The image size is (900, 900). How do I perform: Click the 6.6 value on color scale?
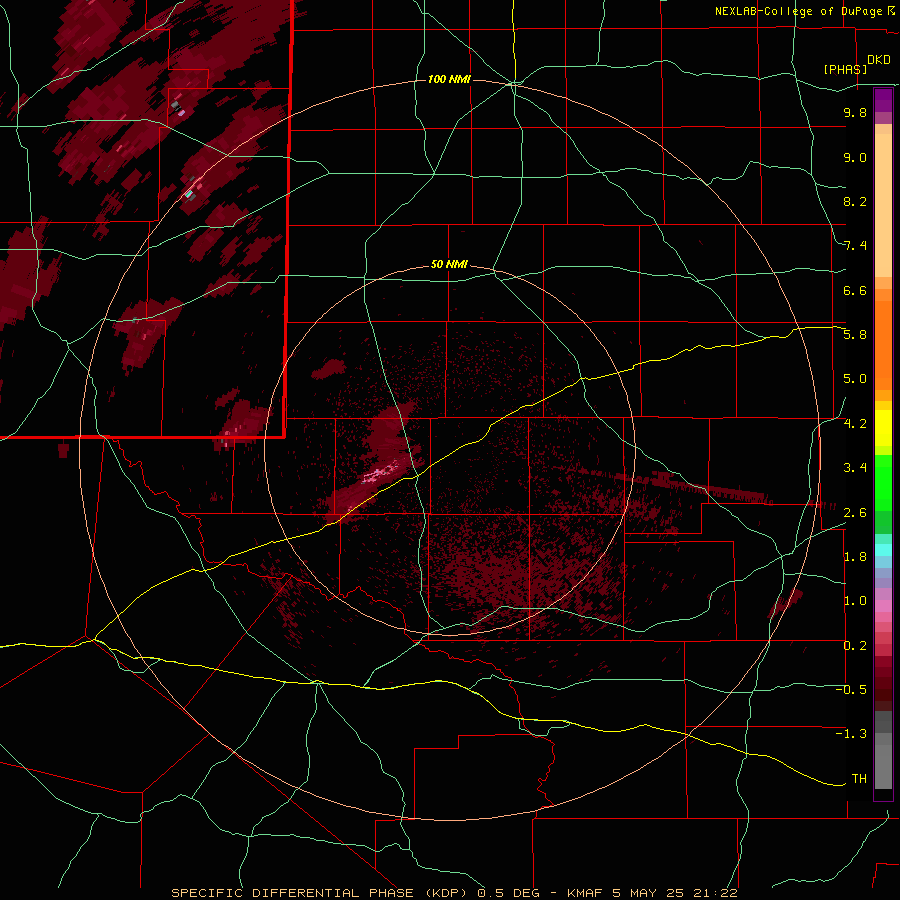(855, 290)
